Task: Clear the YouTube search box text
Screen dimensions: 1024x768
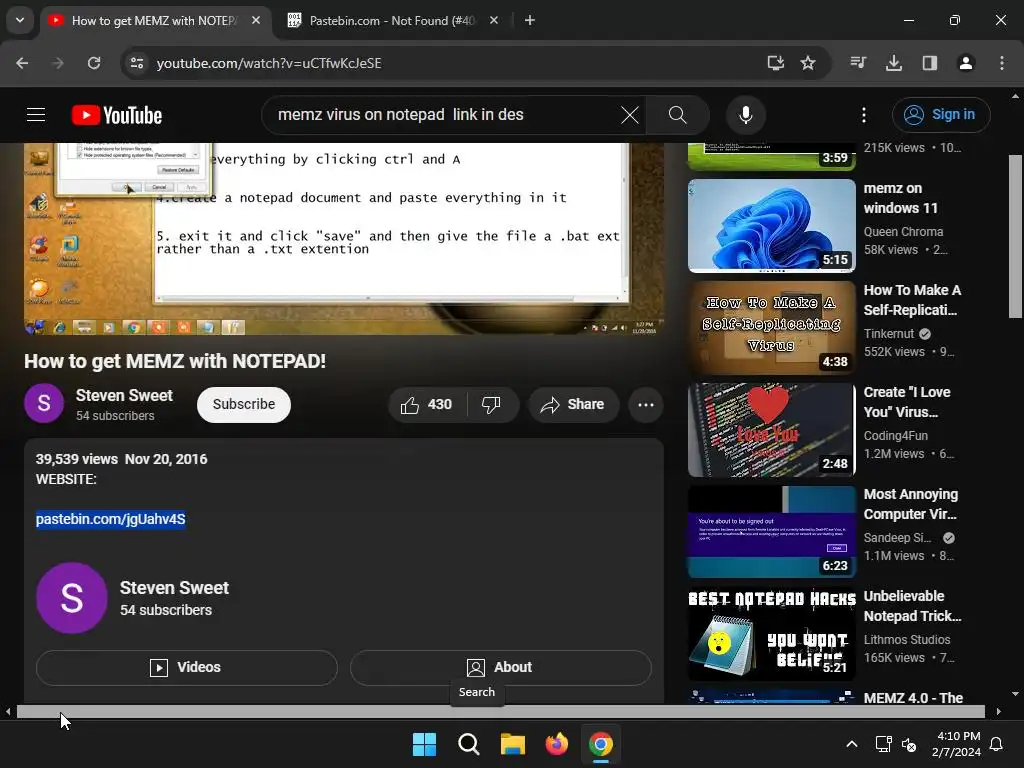Action: 630,115
